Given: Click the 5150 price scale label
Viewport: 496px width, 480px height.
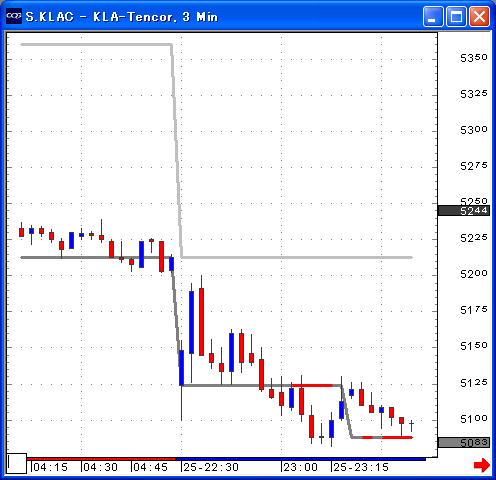Looking at the screenshot, I should coord(474,346).
